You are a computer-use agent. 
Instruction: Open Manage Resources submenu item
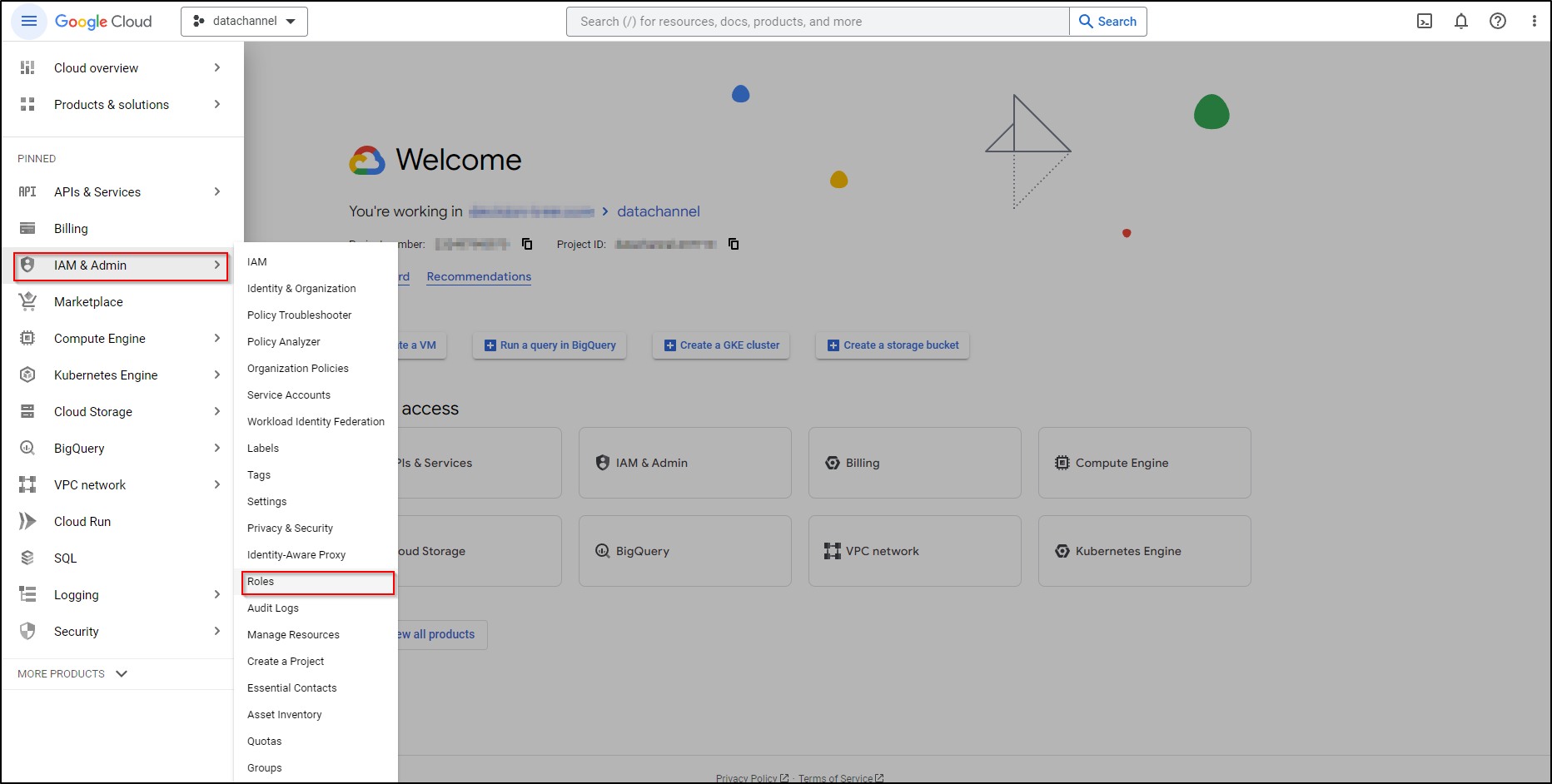pos(316,634)
